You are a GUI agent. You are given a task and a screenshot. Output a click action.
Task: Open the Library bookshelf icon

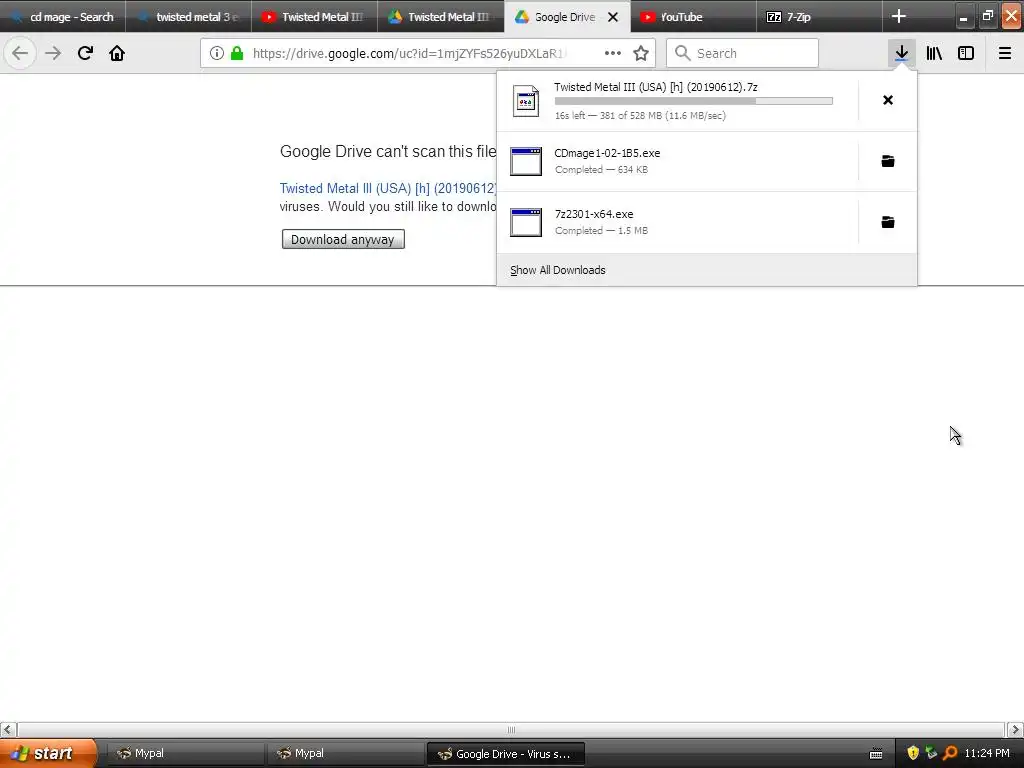point(934,53)
